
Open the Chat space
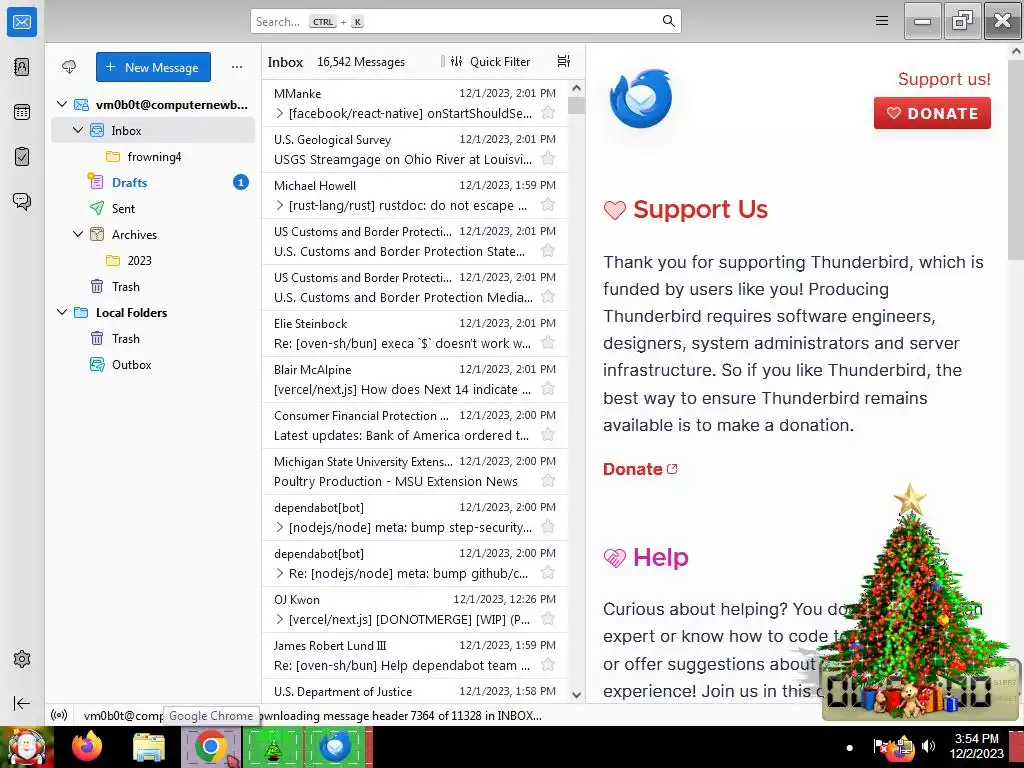pos(22,201)
